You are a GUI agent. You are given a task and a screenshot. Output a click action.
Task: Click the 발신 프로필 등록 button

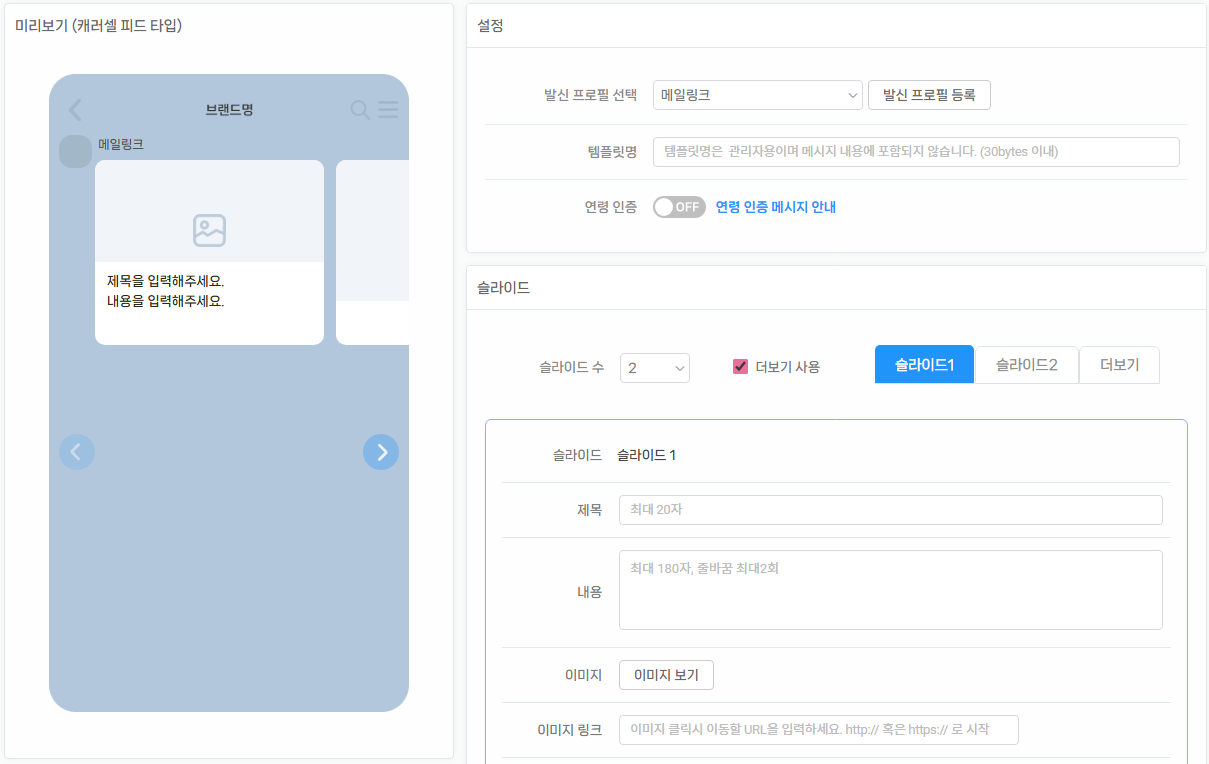click(x=929, y=95)
